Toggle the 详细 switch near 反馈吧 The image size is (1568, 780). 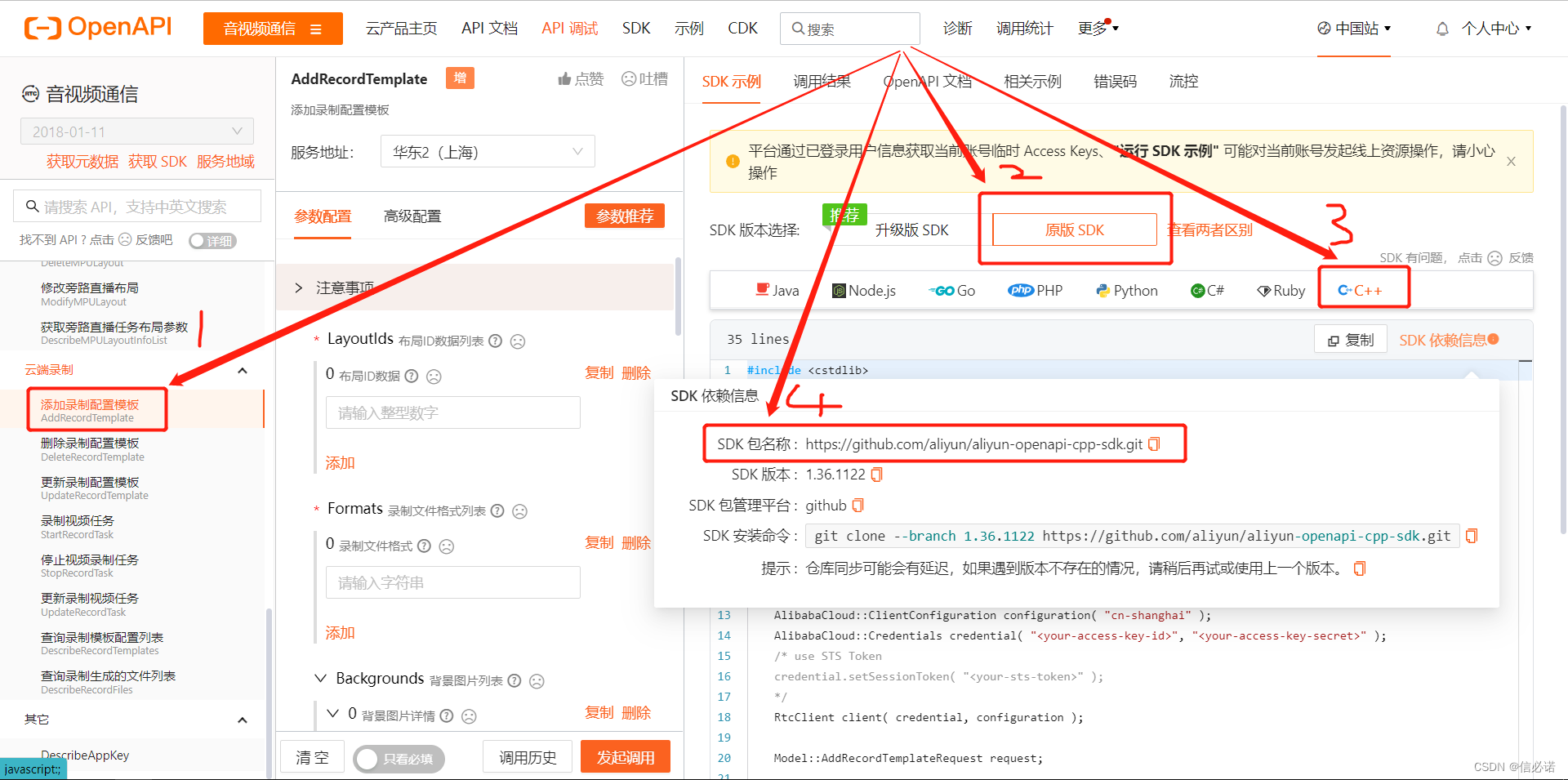[x=212, y=240]
